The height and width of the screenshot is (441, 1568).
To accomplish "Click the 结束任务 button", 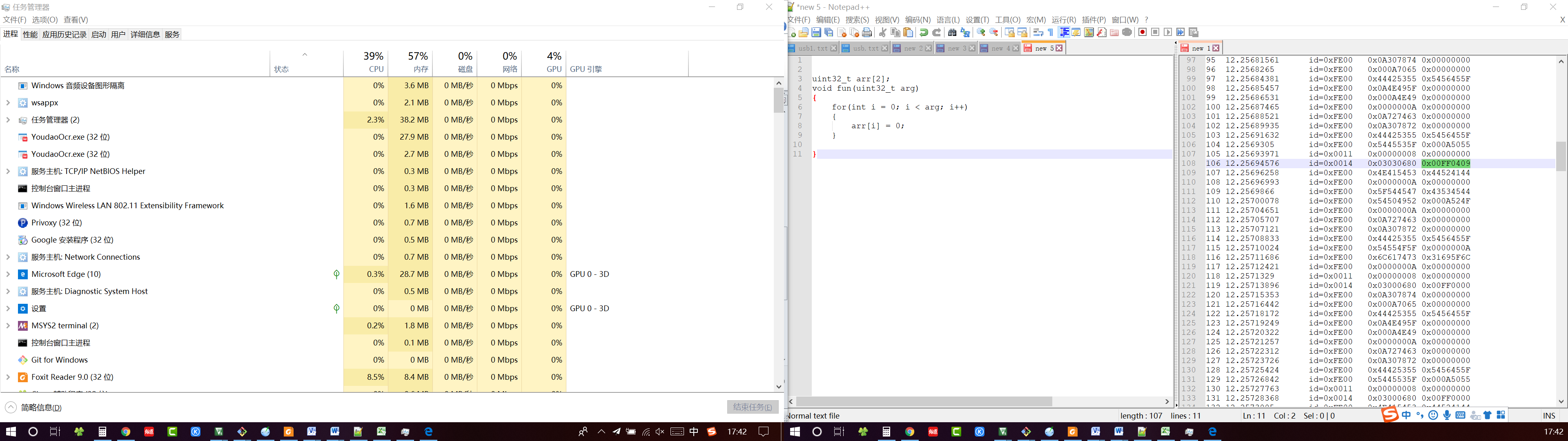I will point(752,407).
